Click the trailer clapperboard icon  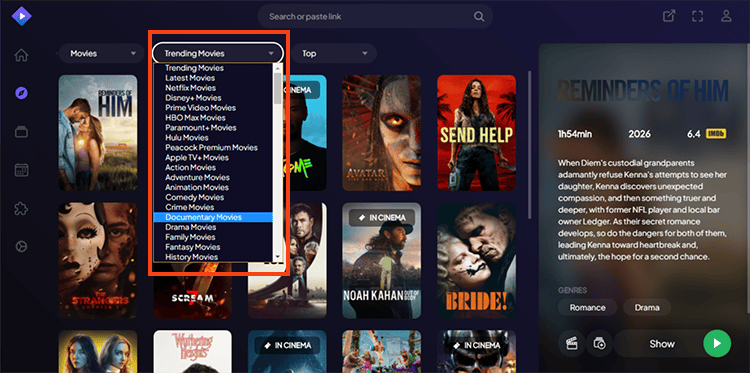[571, 343]
